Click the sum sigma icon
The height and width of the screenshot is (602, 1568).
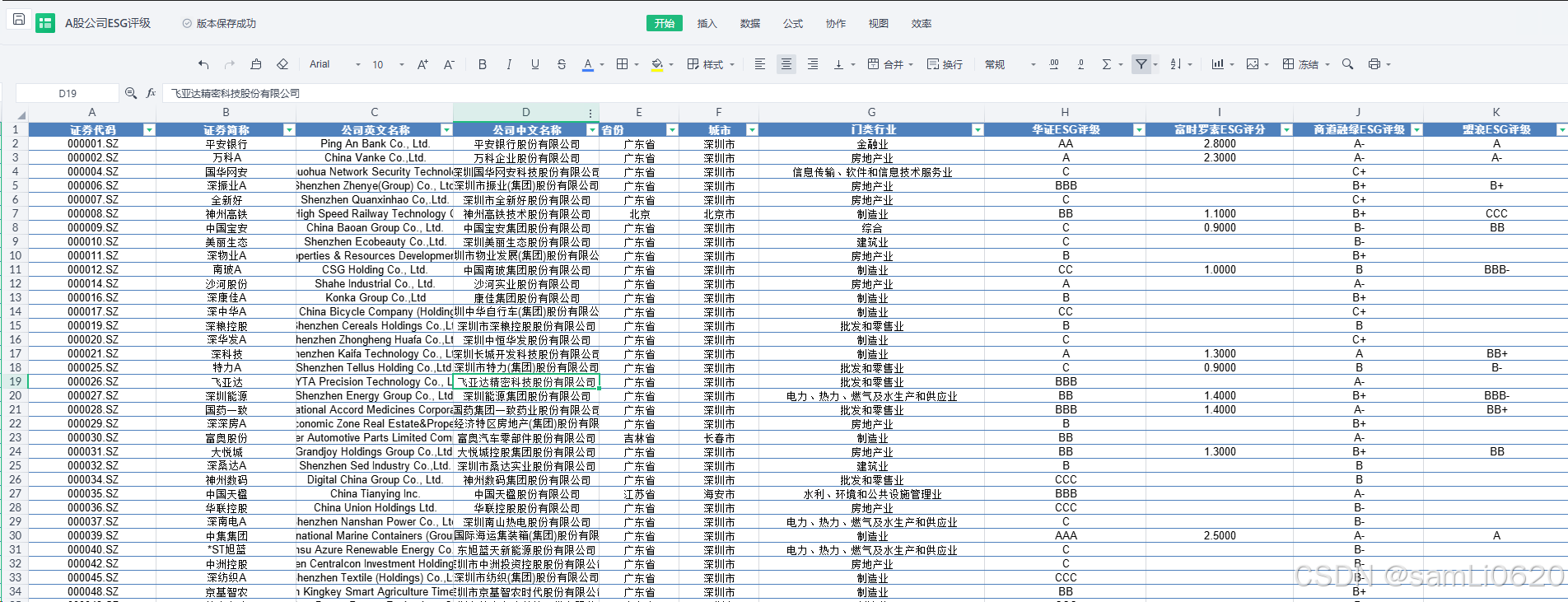(x=1107, y=64)
